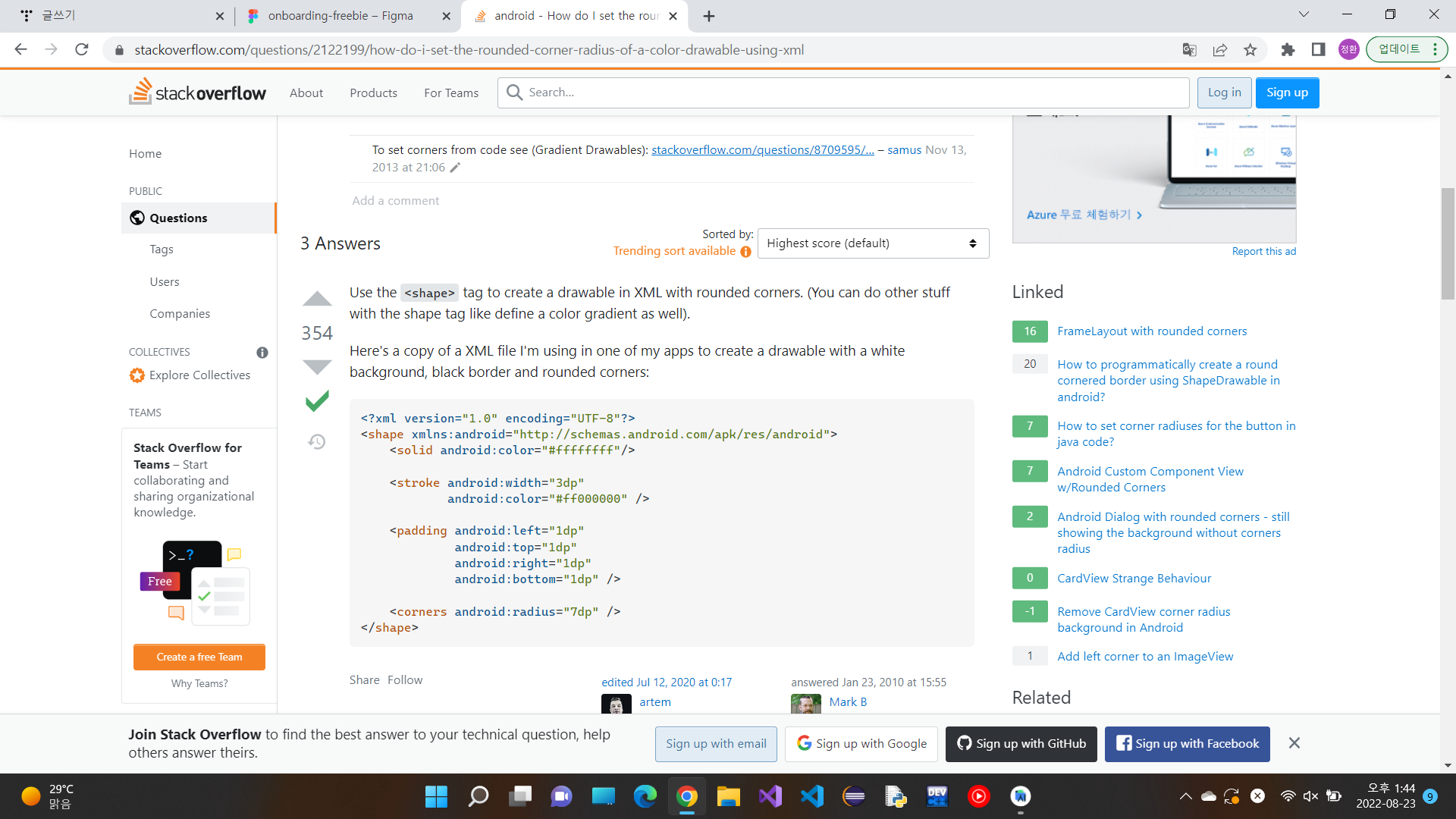Click the Collectives info icon
This screenshot has height=819, width=1456.
click(x=262, y=353)
